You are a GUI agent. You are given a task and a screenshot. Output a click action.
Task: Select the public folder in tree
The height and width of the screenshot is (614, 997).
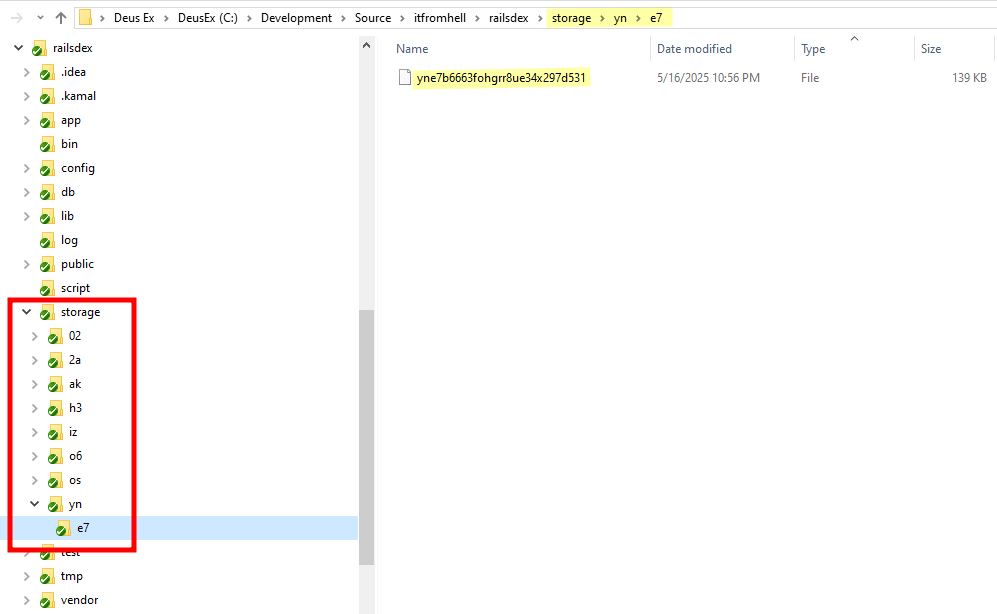pyautogui.click(x=77, y=265)
